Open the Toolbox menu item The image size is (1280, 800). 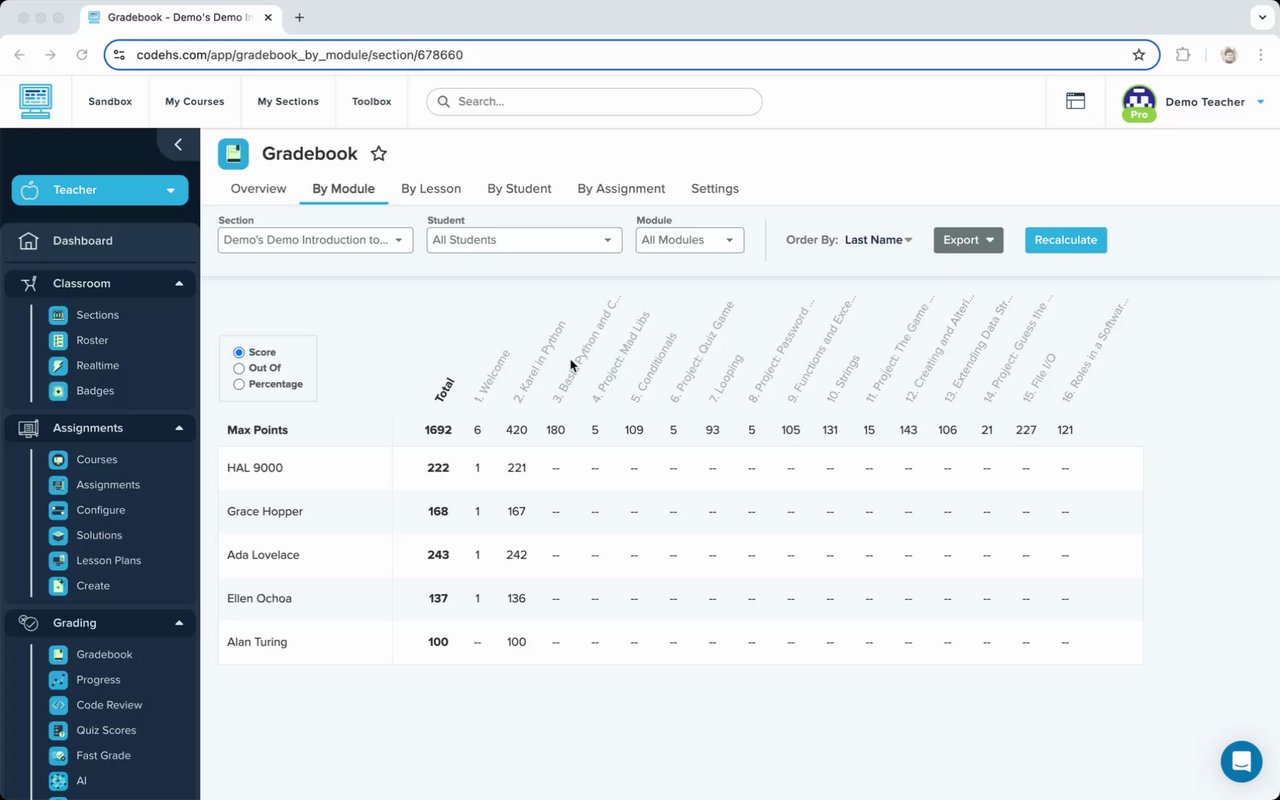click(x=372, y=101)
